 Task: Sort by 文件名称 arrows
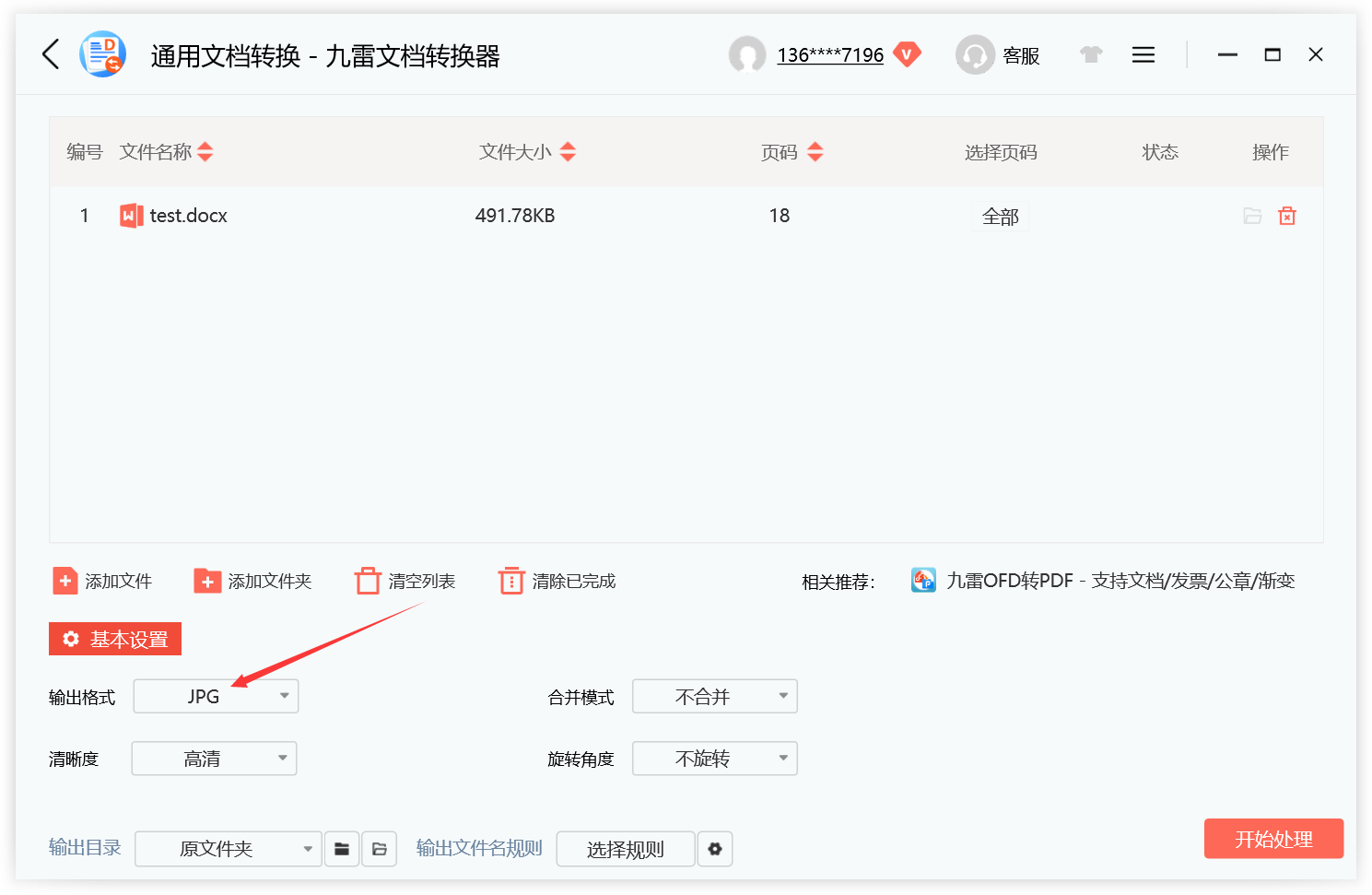pos(205,152)
